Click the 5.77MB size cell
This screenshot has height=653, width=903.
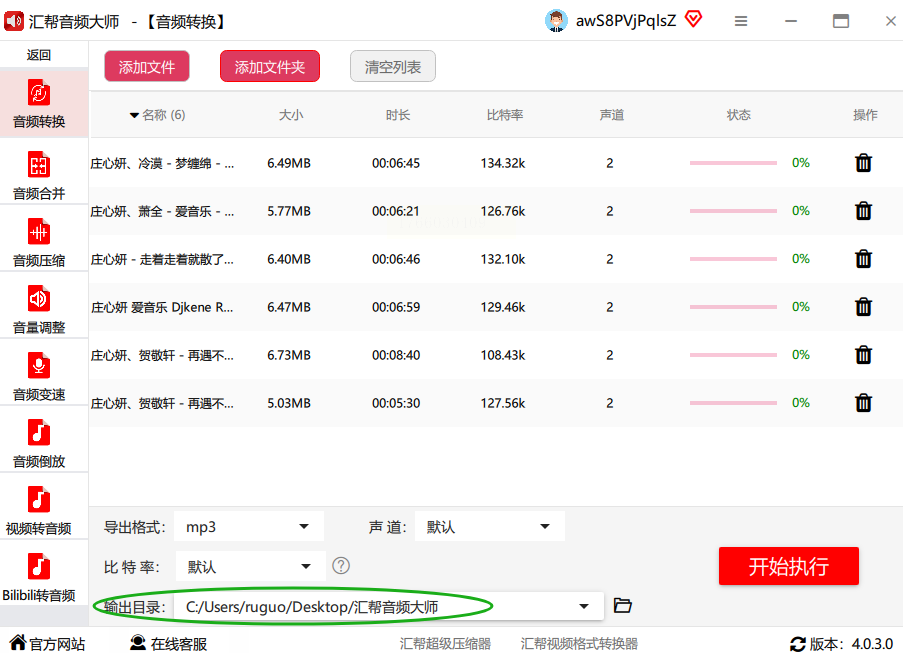pyautogui.click(x=289, y=211)
